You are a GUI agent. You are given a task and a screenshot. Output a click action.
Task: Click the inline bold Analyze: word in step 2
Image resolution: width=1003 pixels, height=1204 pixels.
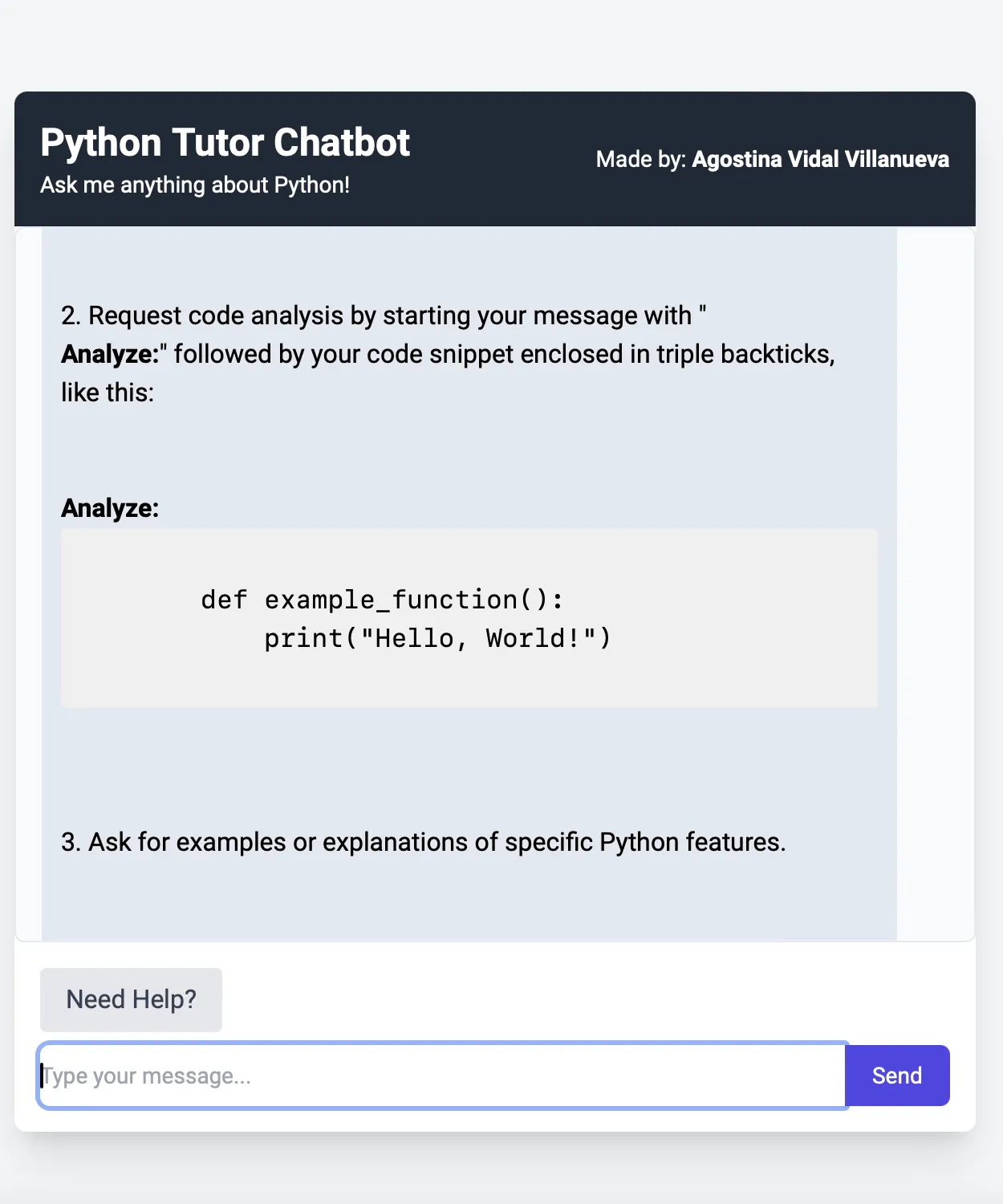[x=110, y=354]
